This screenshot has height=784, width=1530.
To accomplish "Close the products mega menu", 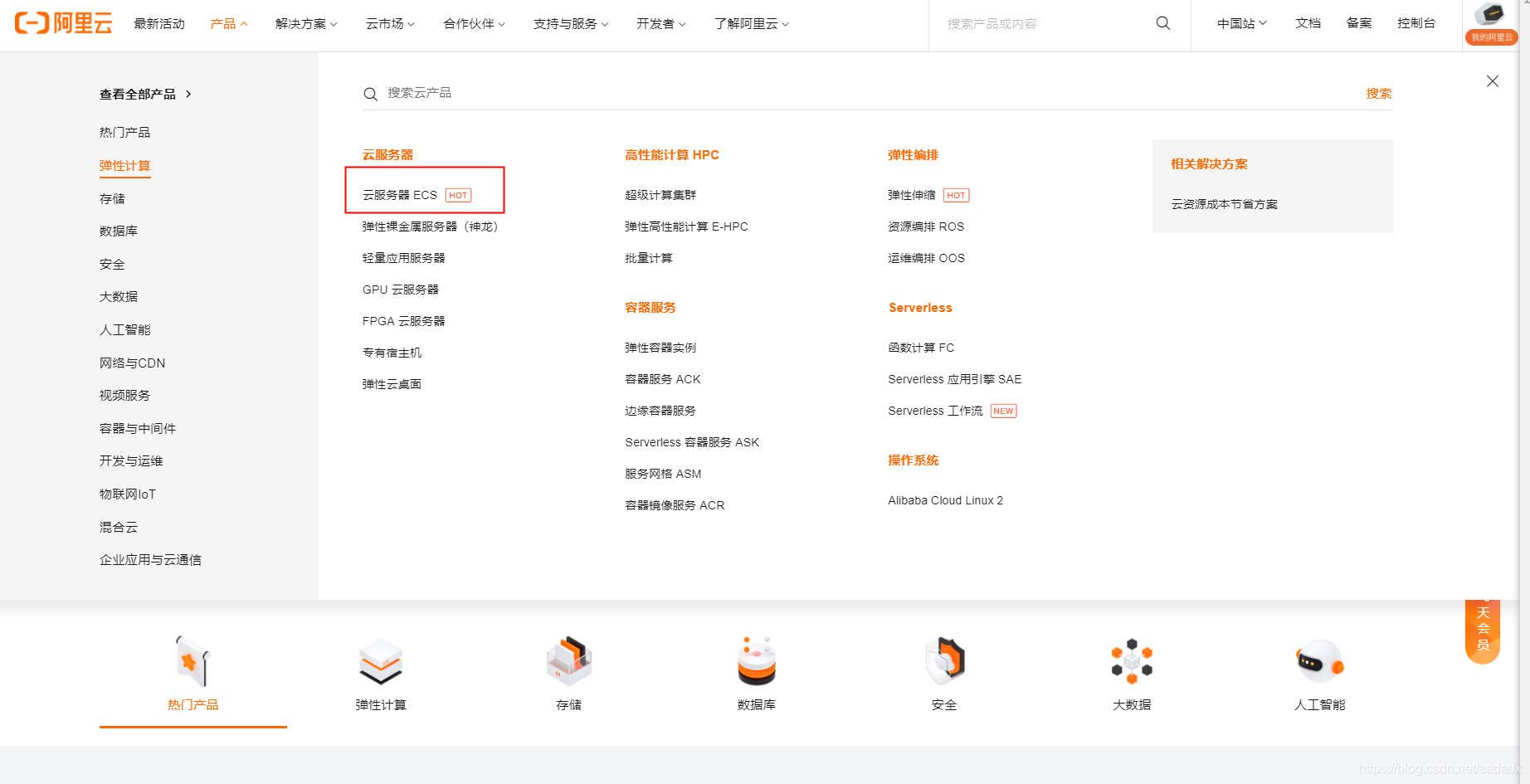I will [x=1493, y=80].
